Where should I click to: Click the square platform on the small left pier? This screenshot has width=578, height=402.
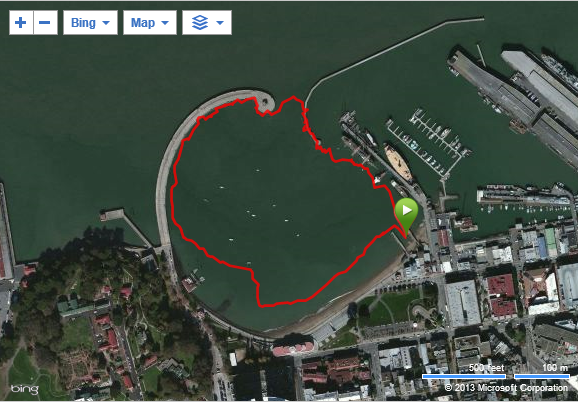(112, 215)
